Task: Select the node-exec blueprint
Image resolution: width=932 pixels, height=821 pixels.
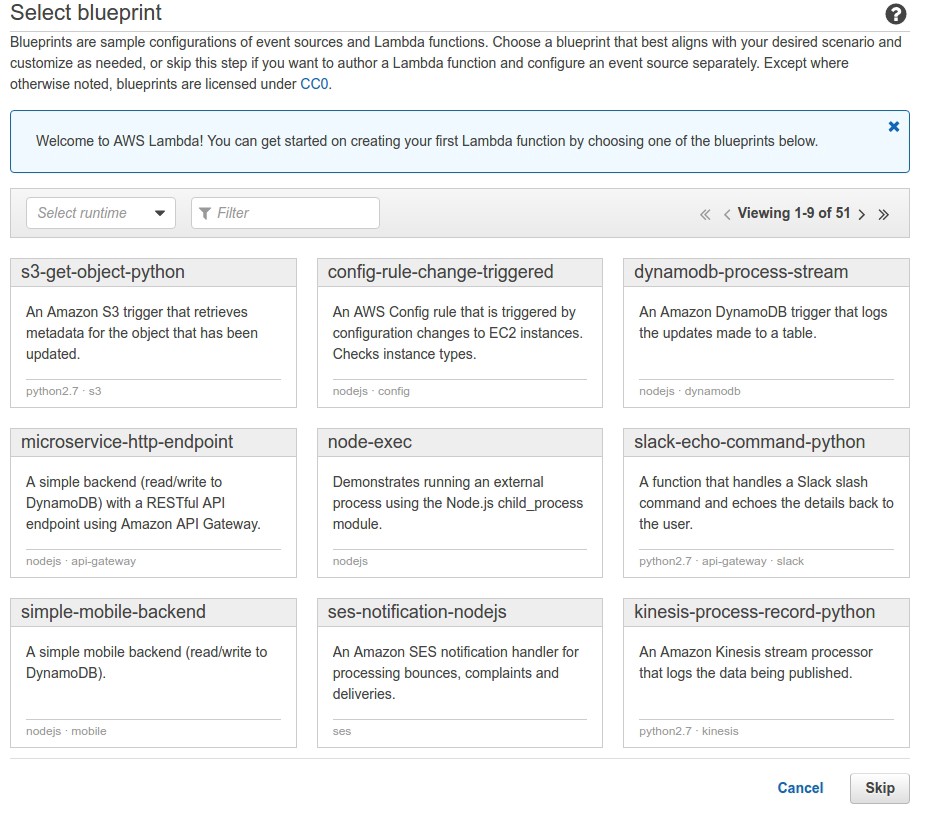Action: 370,442
